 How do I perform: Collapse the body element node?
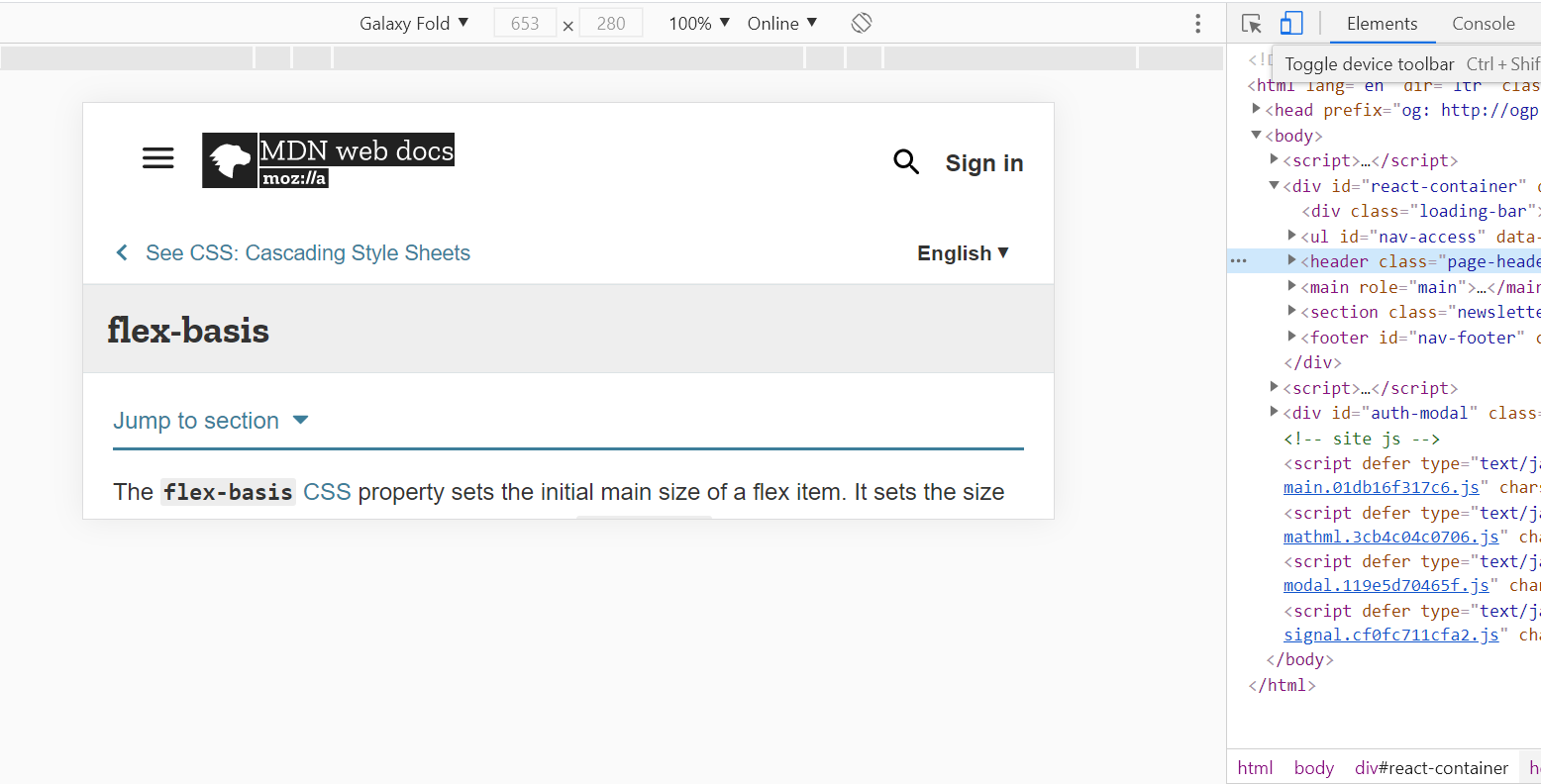coord(1257,135)
